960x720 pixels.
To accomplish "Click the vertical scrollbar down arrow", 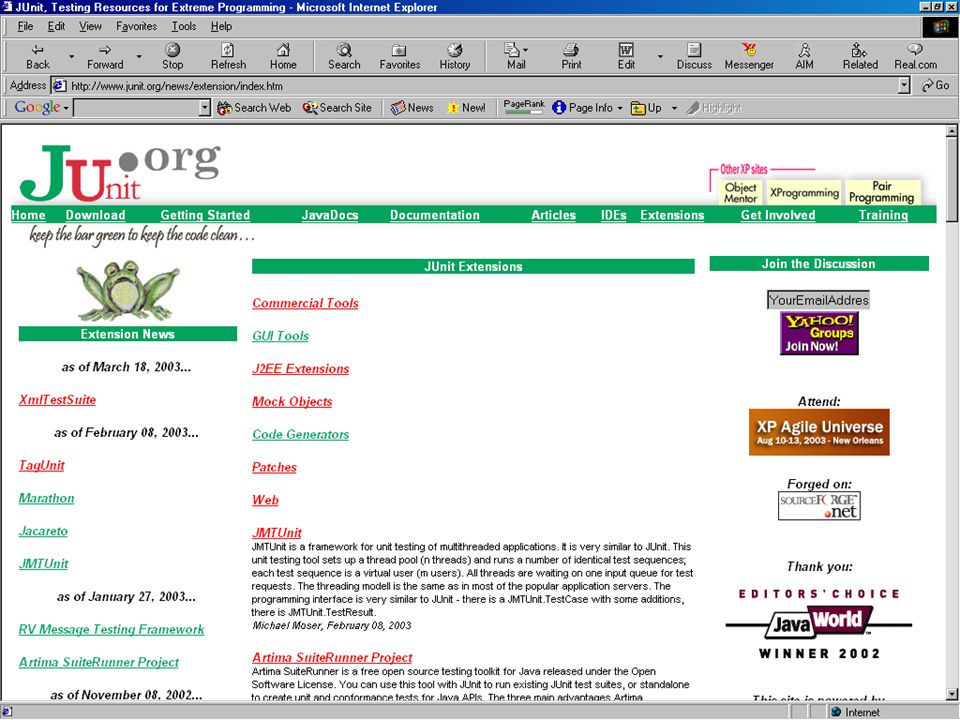I will 951,694.
